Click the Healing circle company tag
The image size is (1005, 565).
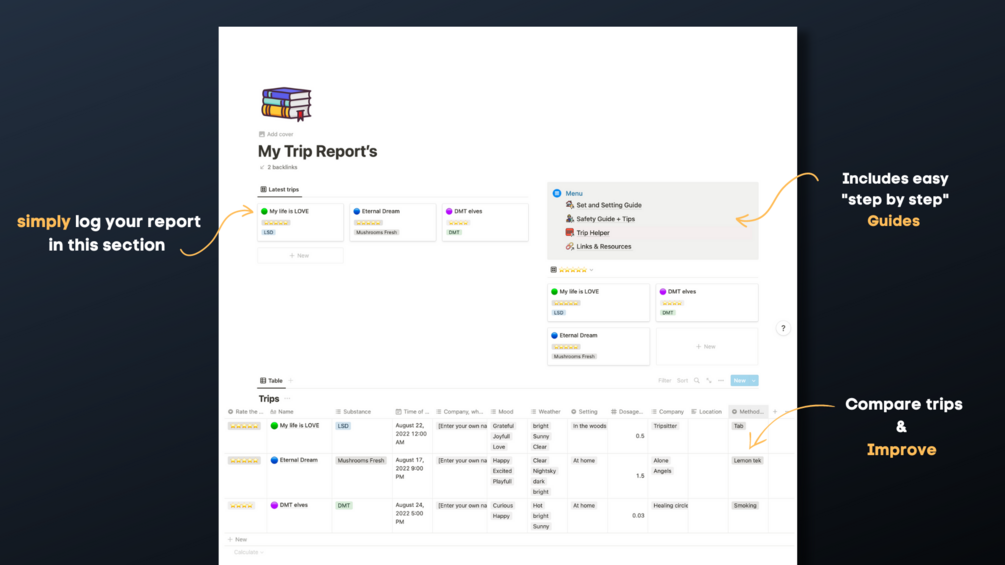tap(670, 505)
